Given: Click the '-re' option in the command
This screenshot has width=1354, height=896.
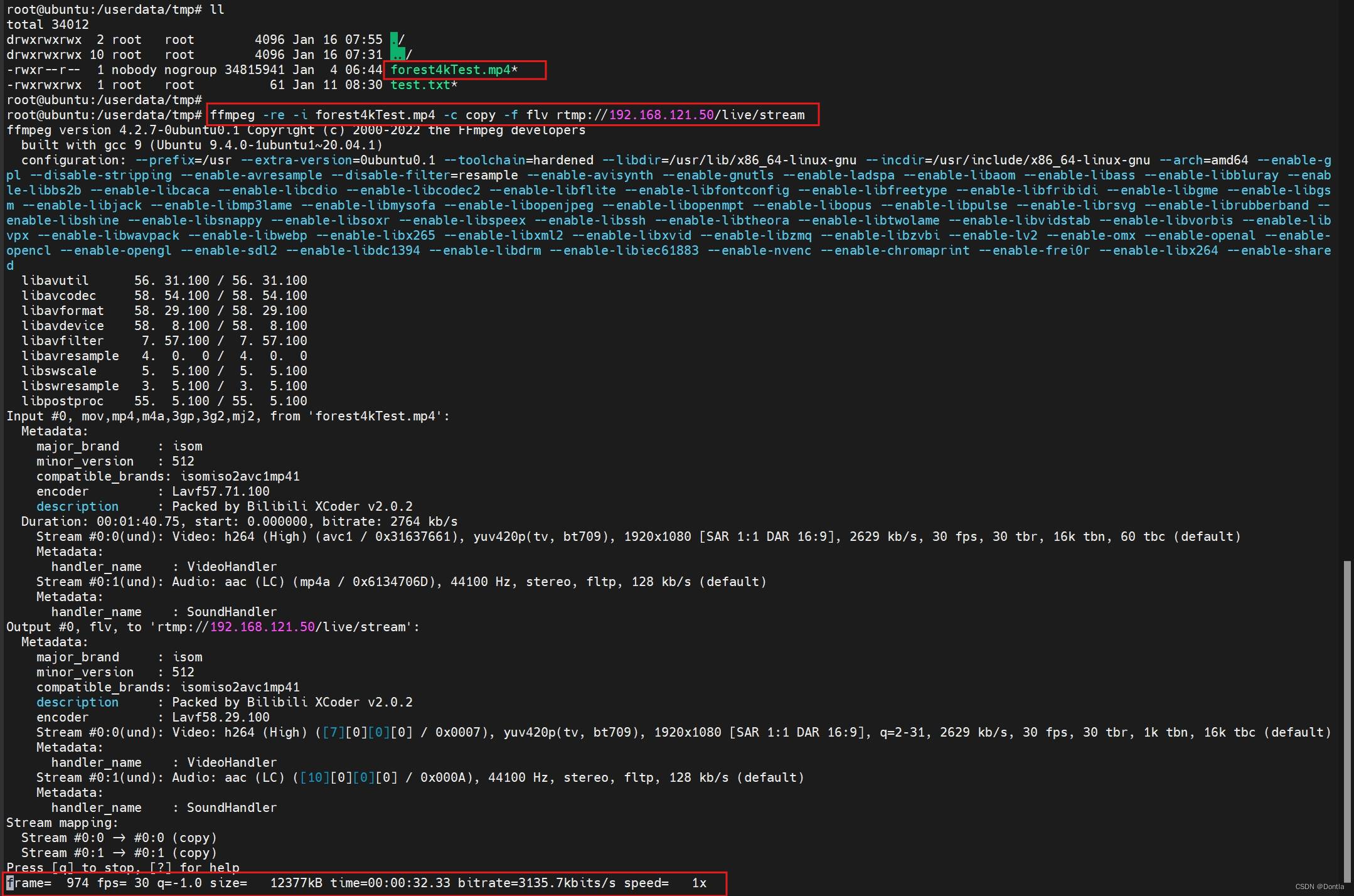Looking at the screenshot, I should coord(274,115).
